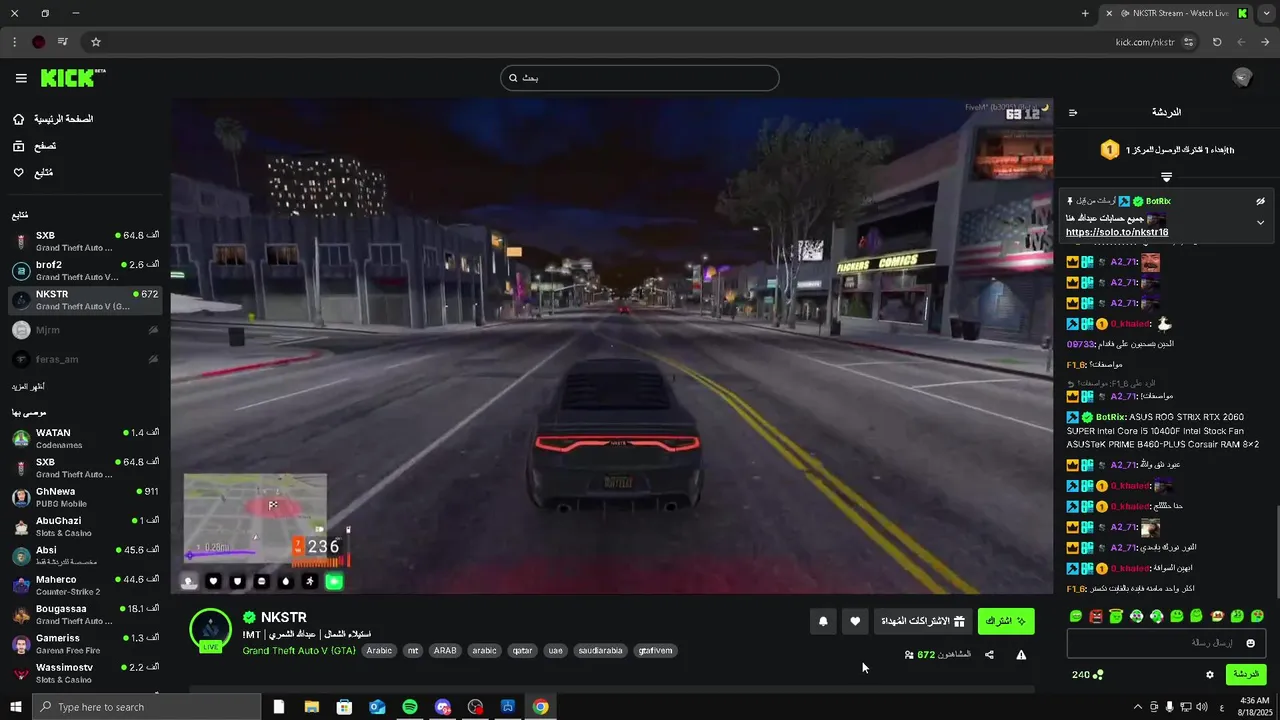Viewport: 1280px width, 720px height.
Task: Show hidden system tray icons
Action: (1137, 707)
